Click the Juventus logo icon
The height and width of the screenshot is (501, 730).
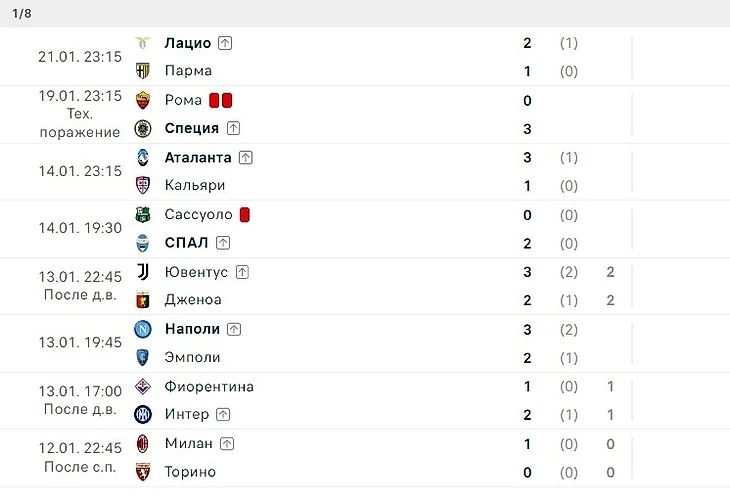(x=142, y=272)
